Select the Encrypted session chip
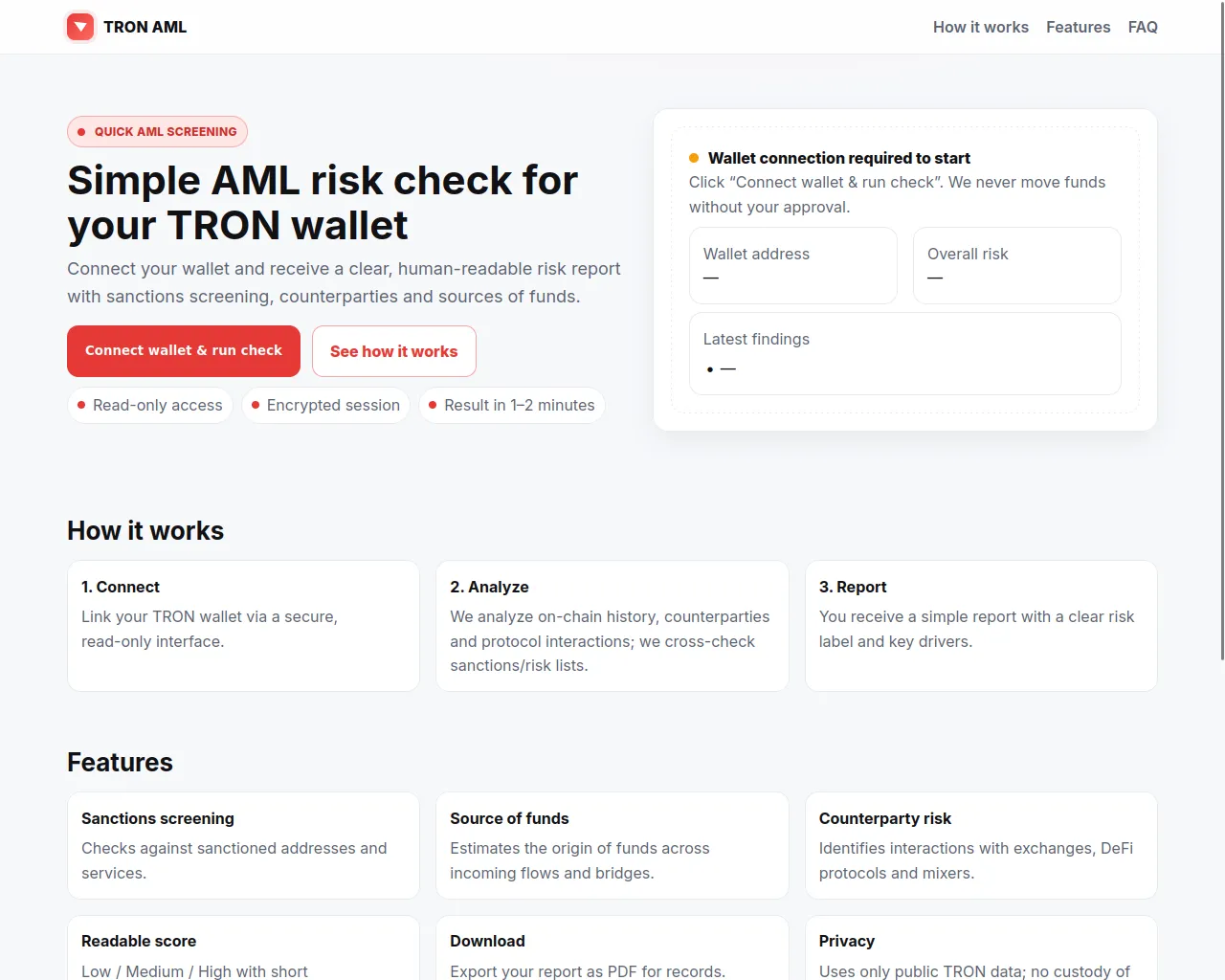The width and height of the screenshot is (1225, 980). coord(325,405)
